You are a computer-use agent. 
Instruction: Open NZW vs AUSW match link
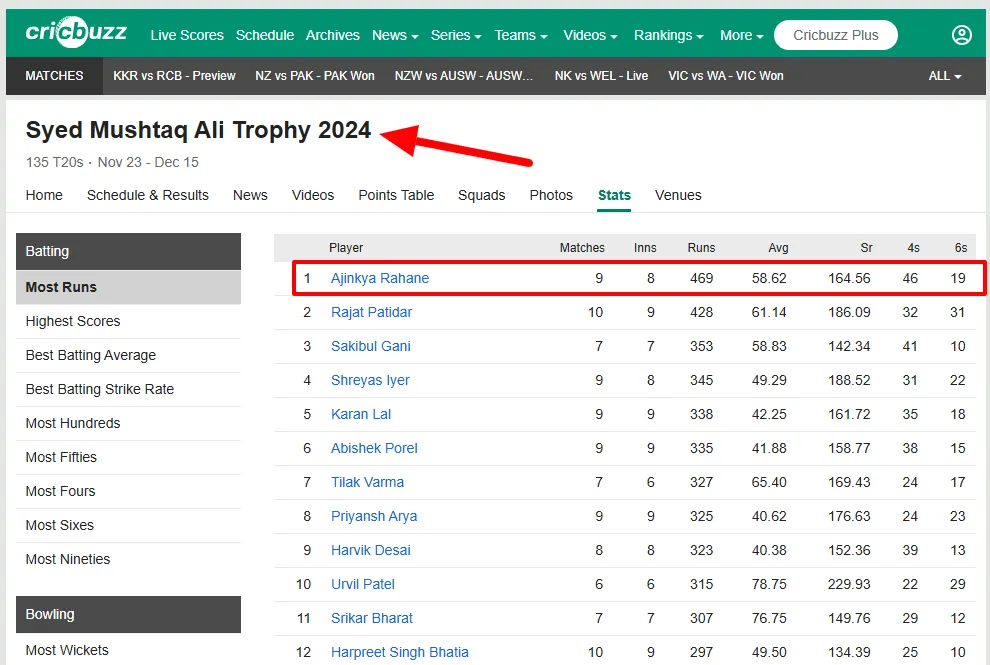(463, 76)
